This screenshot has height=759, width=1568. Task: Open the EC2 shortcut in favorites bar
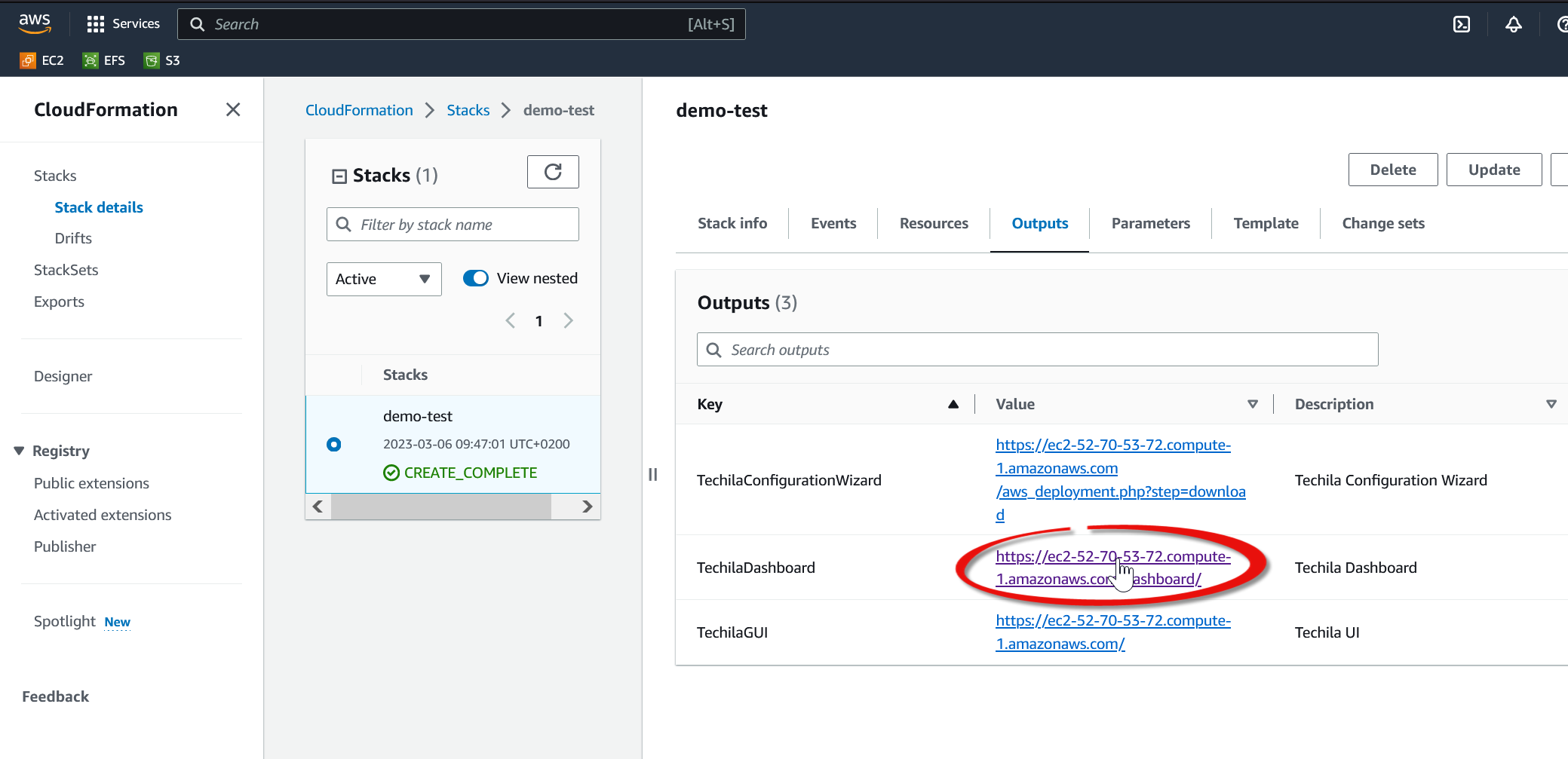coord(42,60)
